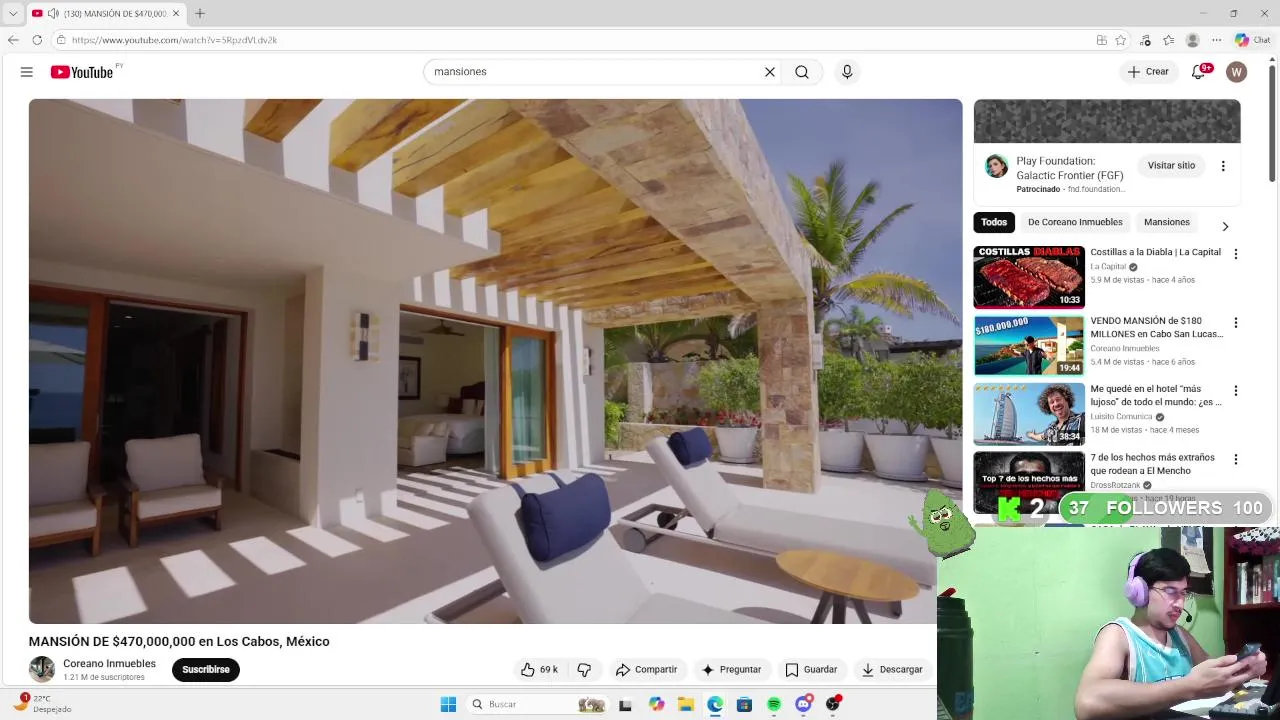Click the address bar URL
The image size is (1280, 720).
coord(174,40)
